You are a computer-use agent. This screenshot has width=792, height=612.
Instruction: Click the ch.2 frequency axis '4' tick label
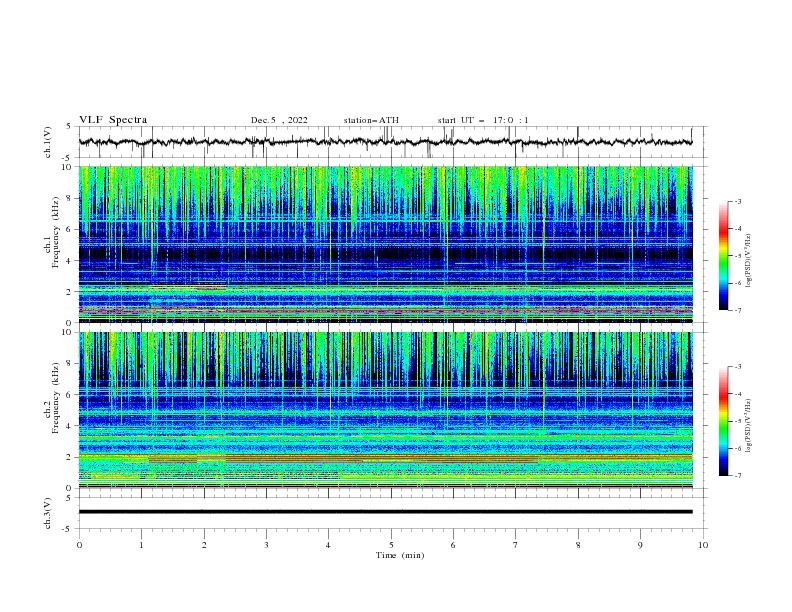[x=71, y=426]
